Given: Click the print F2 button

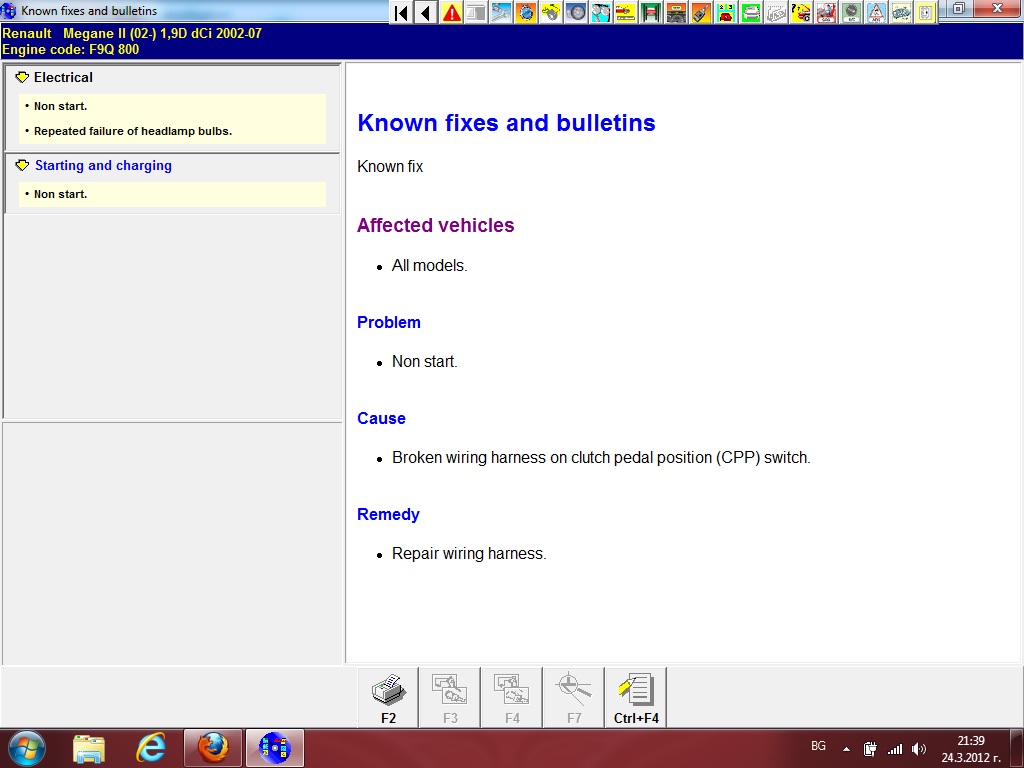Looking at the screenshot, I should [x=388, y=697].
